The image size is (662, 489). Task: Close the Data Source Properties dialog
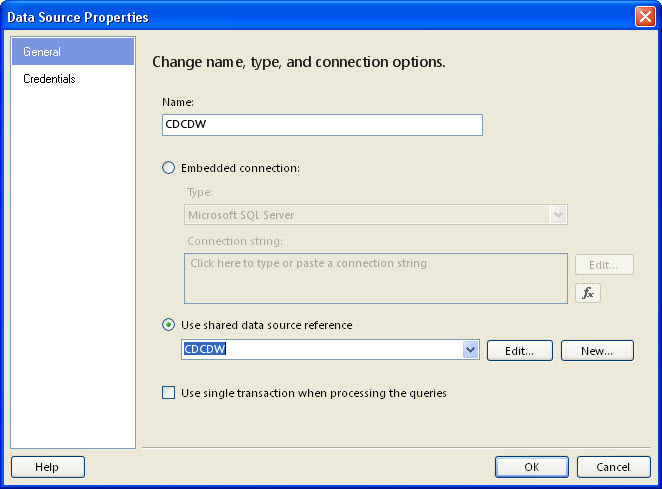coord(645,17)
